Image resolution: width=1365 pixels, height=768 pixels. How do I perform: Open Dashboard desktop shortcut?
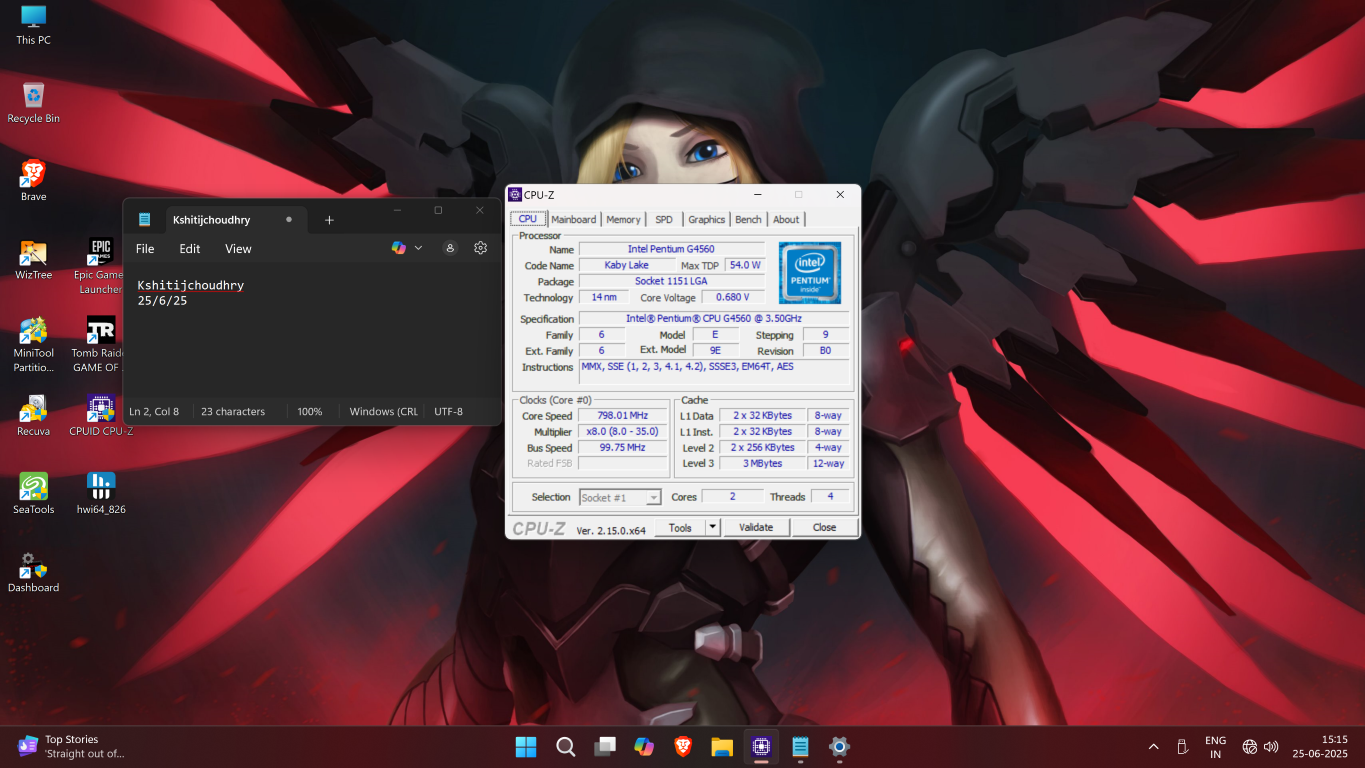(33, 571)
